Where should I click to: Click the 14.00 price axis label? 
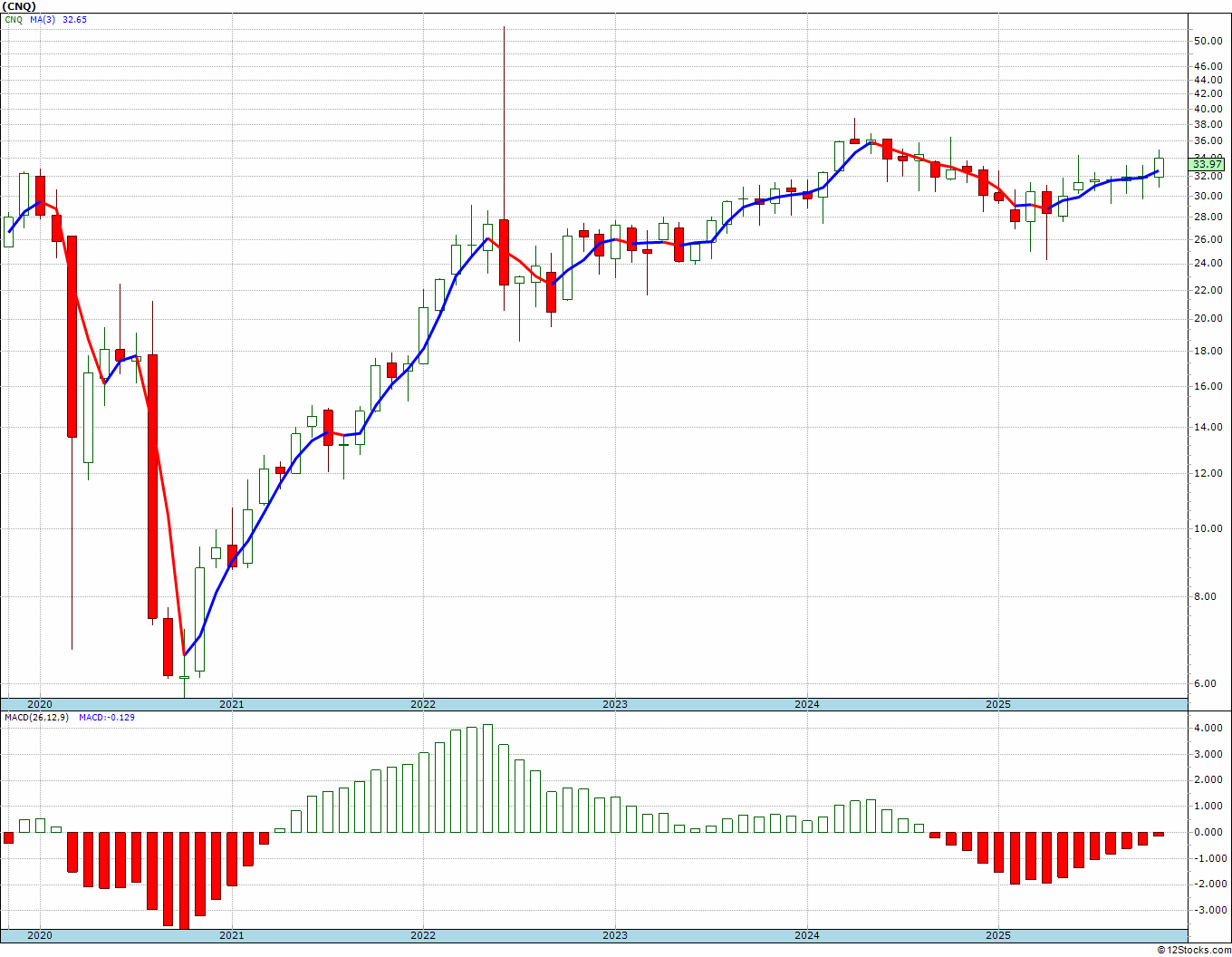coord(1208,427)
